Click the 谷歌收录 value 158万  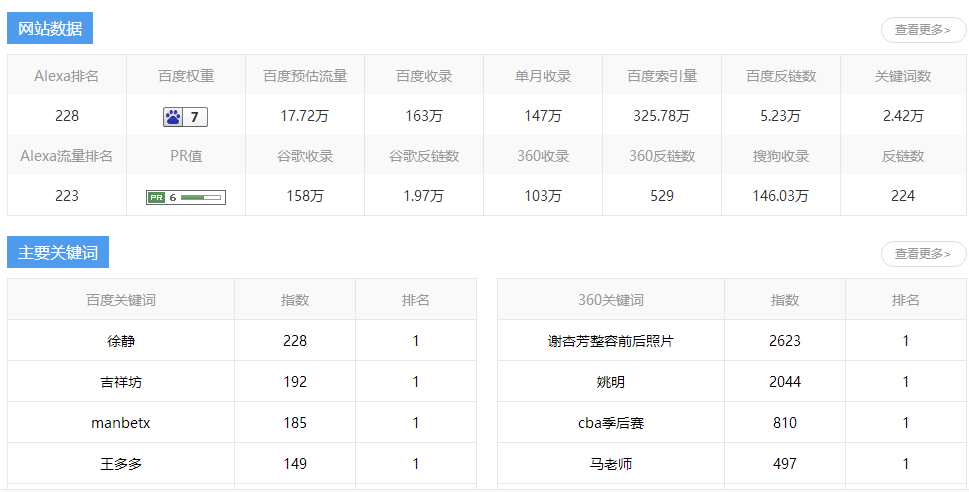pos(305,196)
